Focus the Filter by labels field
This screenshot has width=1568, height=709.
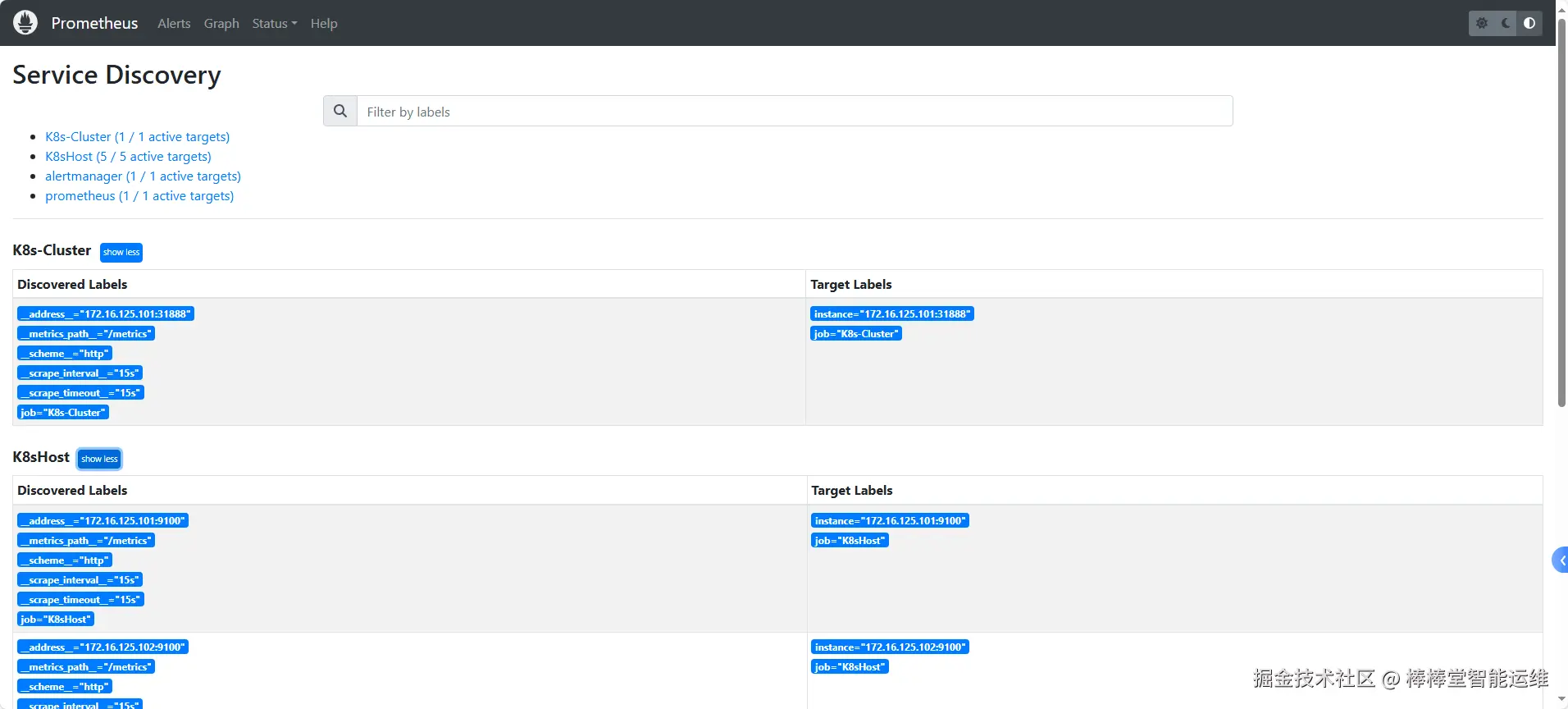click(x=794, y=111)
